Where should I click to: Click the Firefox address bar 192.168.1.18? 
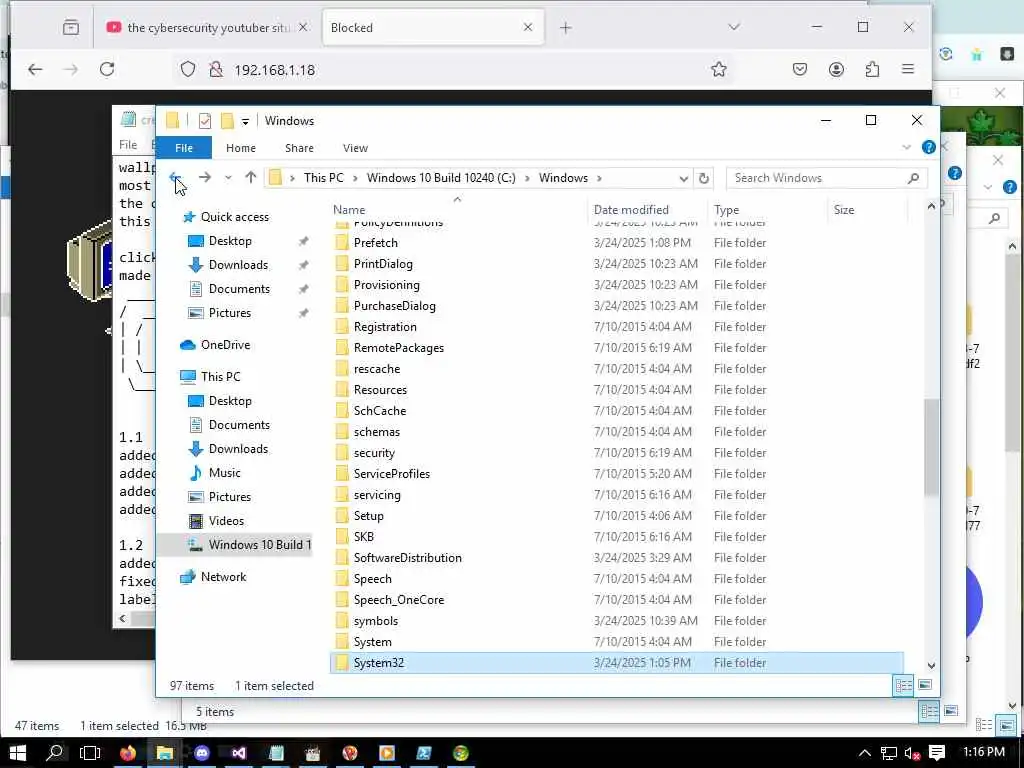click(x=274, y=70)
